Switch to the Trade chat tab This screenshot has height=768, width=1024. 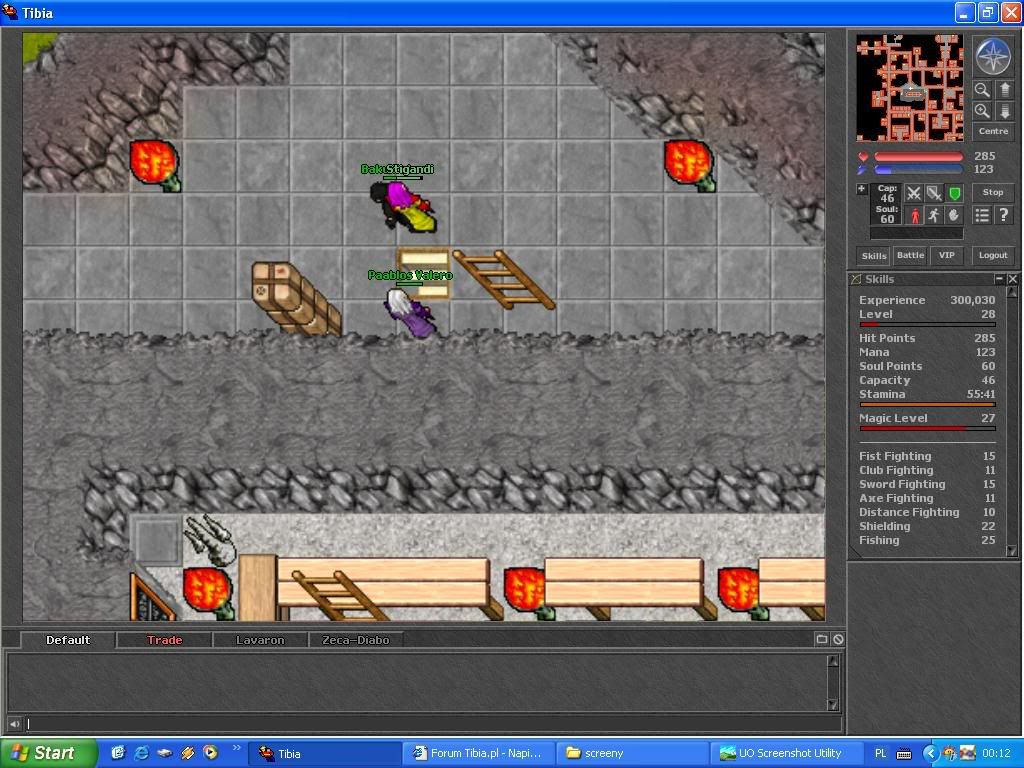(164, 640)
